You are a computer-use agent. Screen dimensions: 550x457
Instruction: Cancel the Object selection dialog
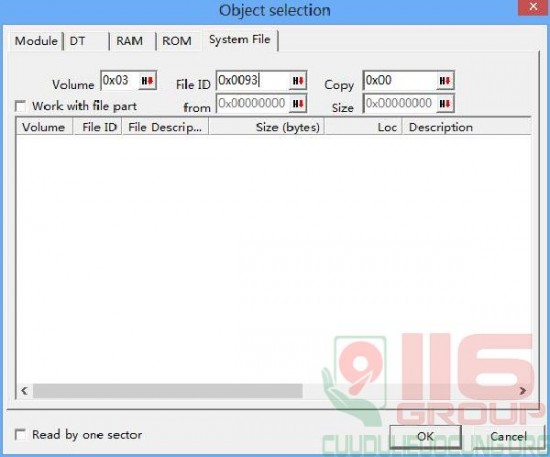[x=509, y=436]
